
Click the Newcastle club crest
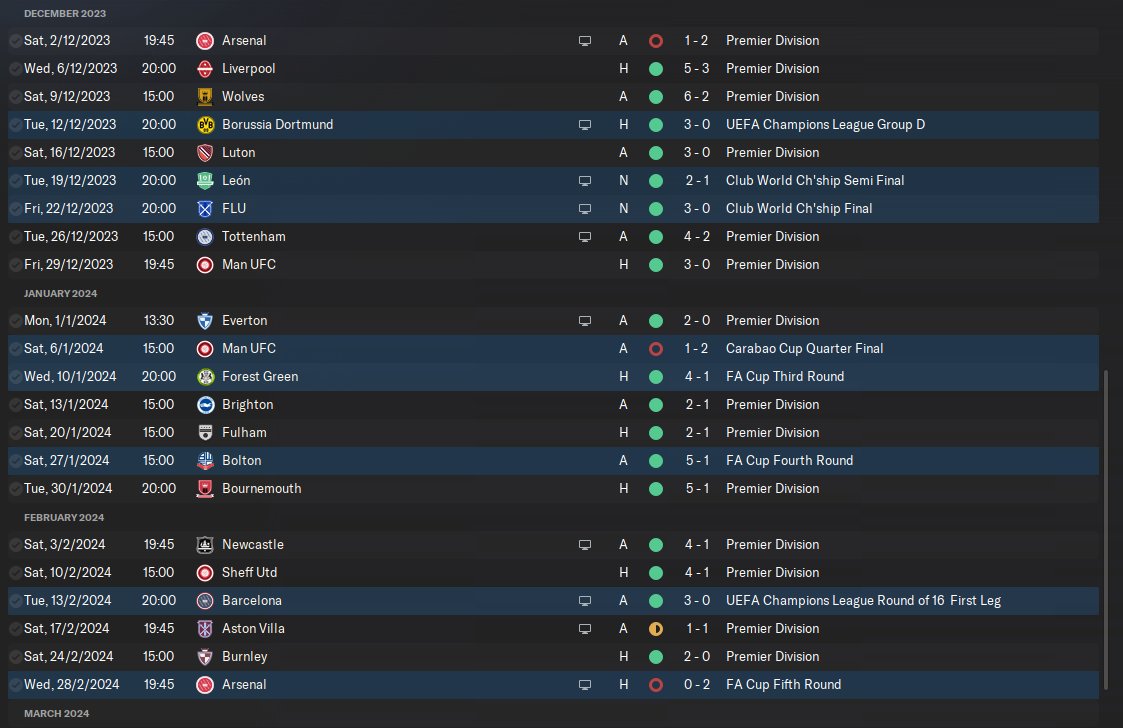pyautogui.click(x=205, y=545)
